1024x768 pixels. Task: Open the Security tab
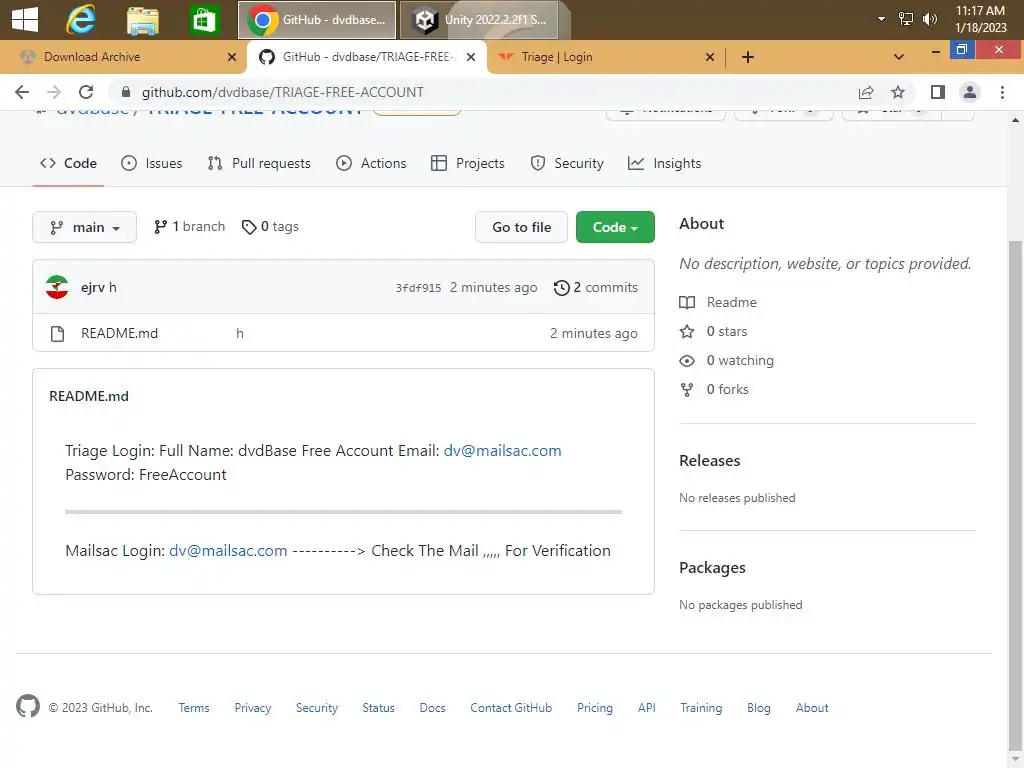tap(567, 163)
